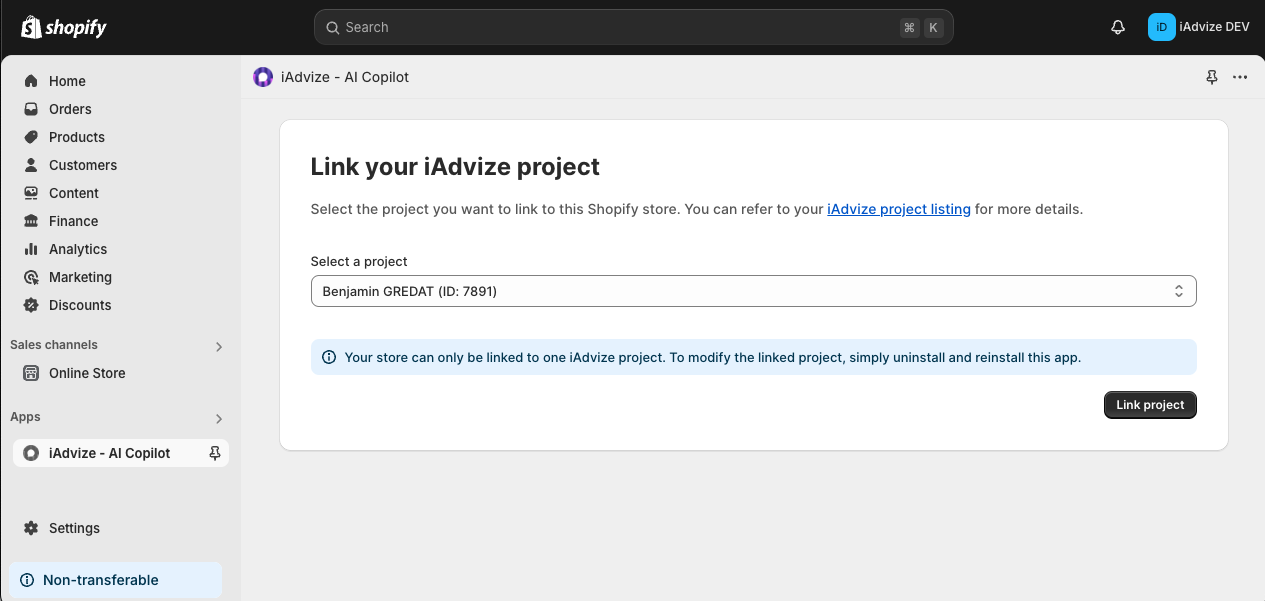Screen dimensions: 1265x601
Task: Focus the Search field
Action: [x=633, y=27]
